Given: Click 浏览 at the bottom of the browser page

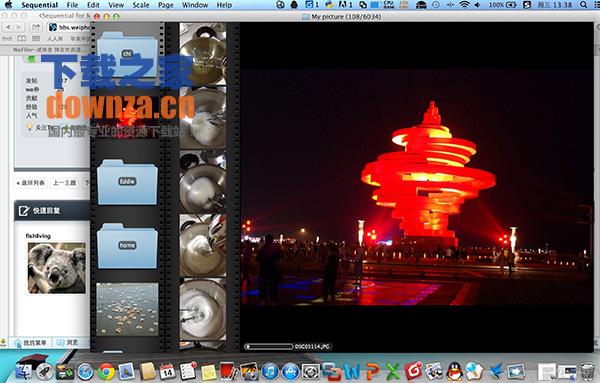Looking at the screenshot, I should [x=68, y=343].
